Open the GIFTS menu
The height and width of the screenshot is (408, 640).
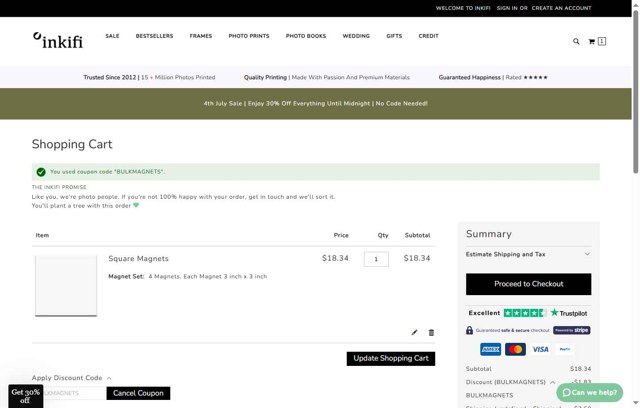tap(394, 36)
